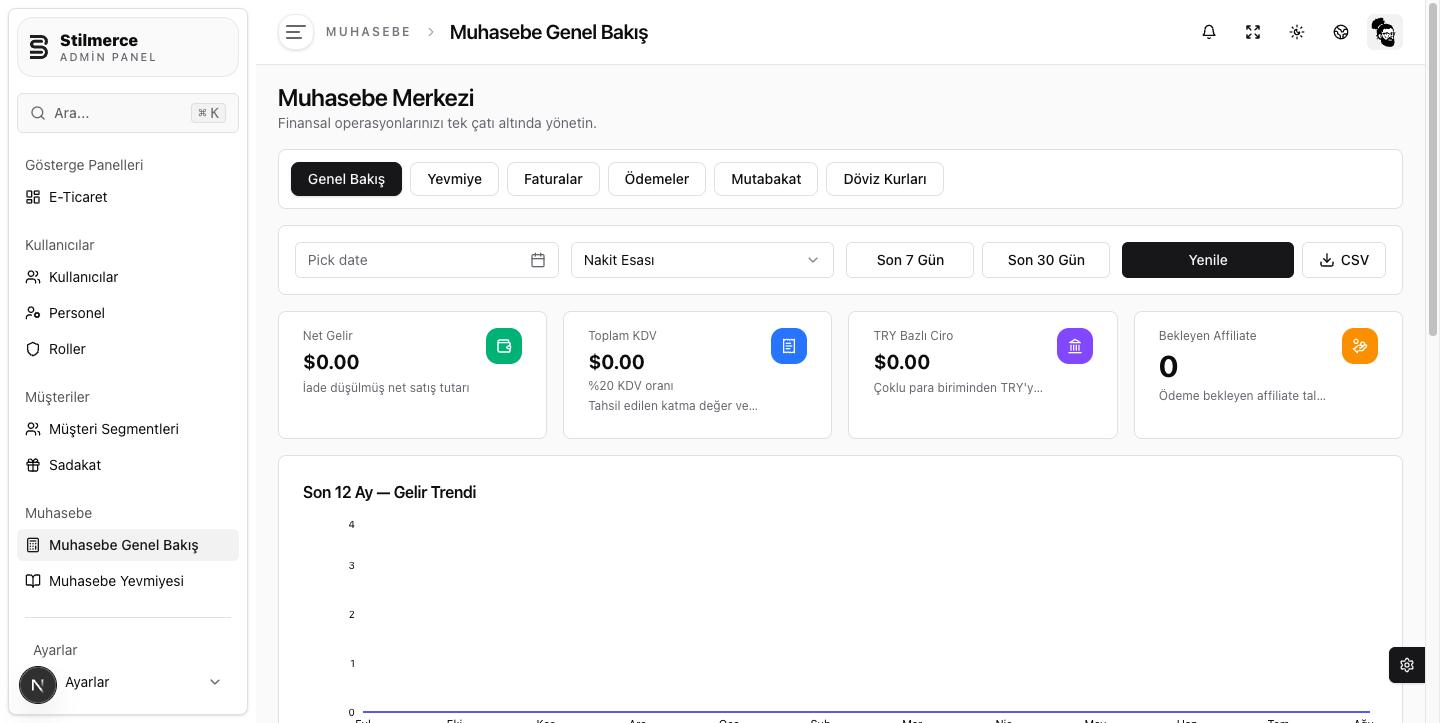Expand the Ayarlar sidebar section chevron
The width and height of the screenshot is (1440, 723).
pos(214,682)
